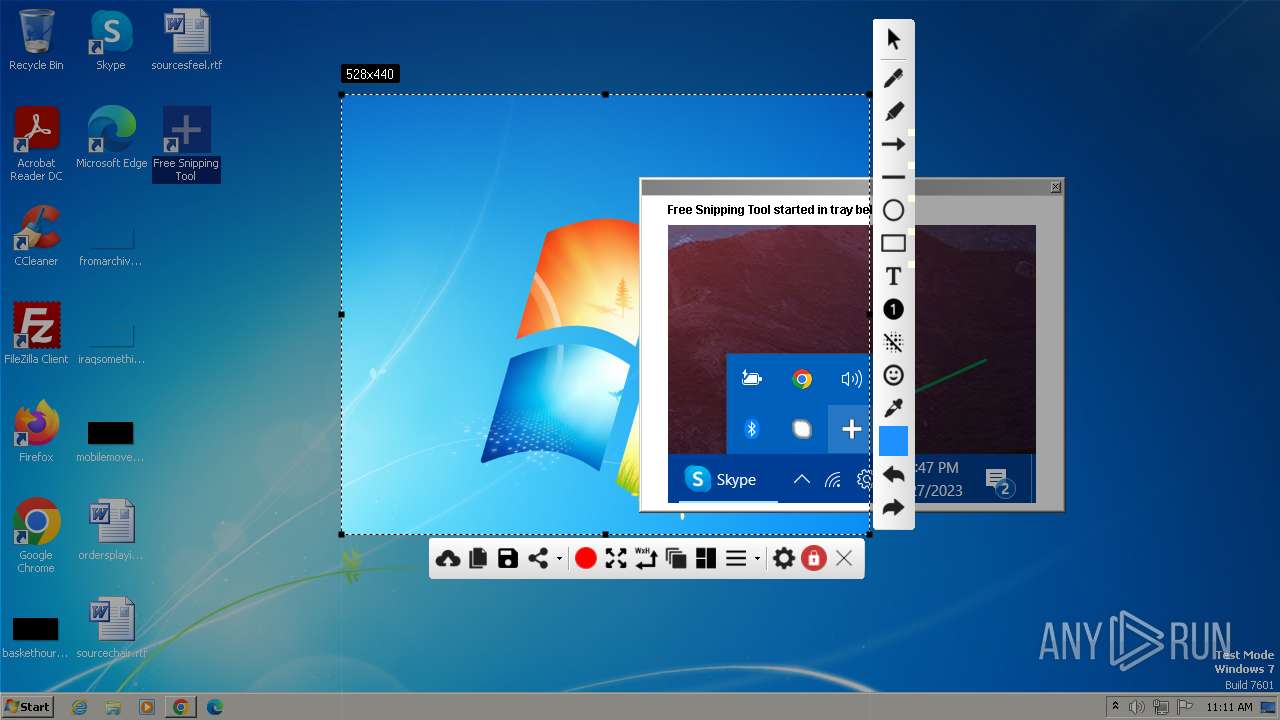The width and height of the screenshot is (1280, 720).
Task: Select the Ellipse shape tool
Action: click(893, 210)
